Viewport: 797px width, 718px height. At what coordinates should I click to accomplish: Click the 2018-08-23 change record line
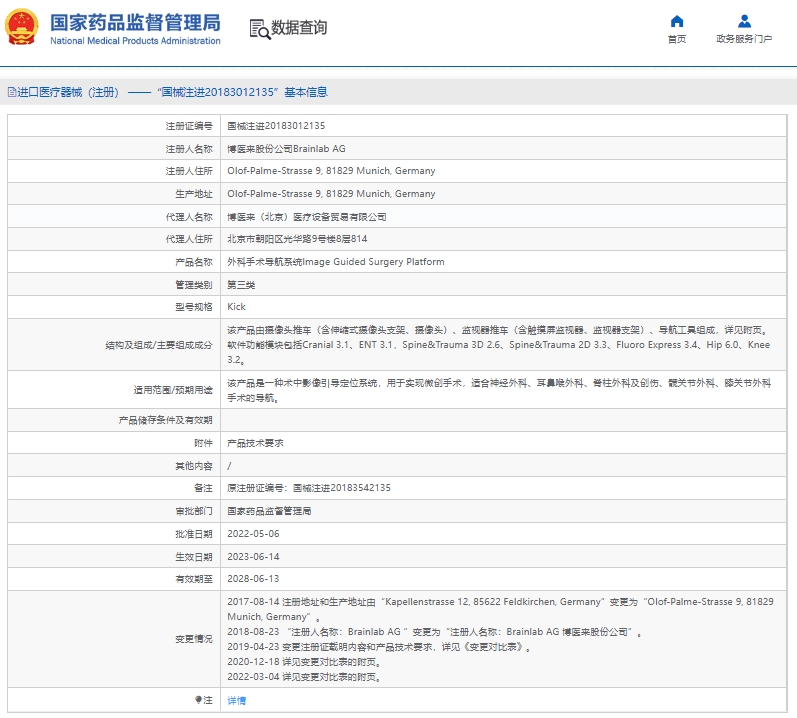point(434,632)
